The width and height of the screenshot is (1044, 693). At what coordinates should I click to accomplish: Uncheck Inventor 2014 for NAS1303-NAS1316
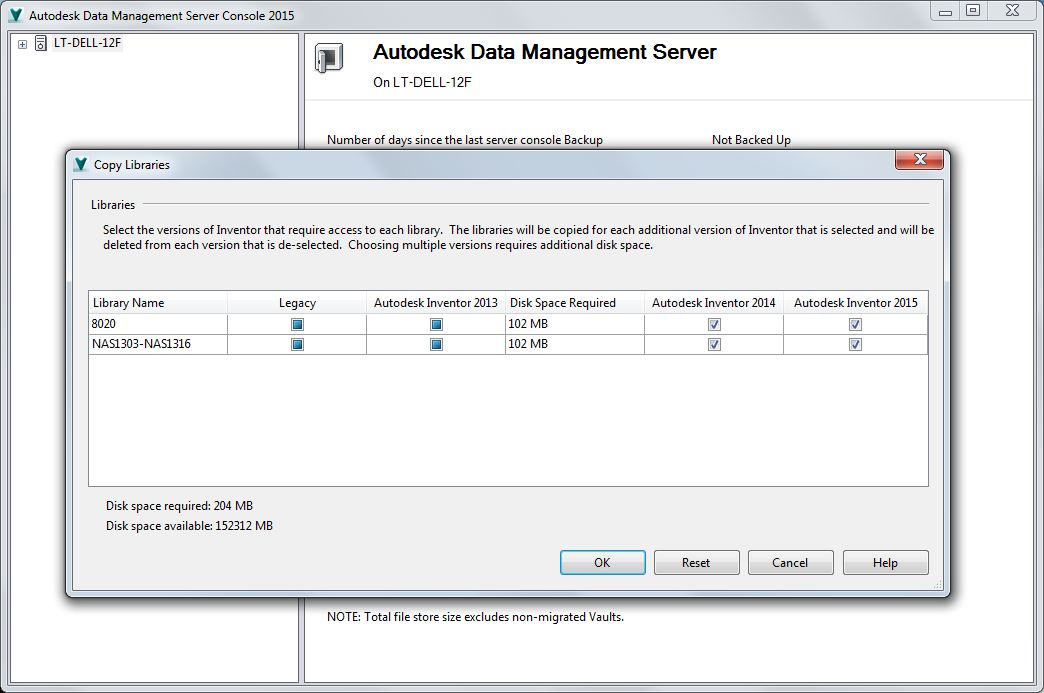click(714, 344)
